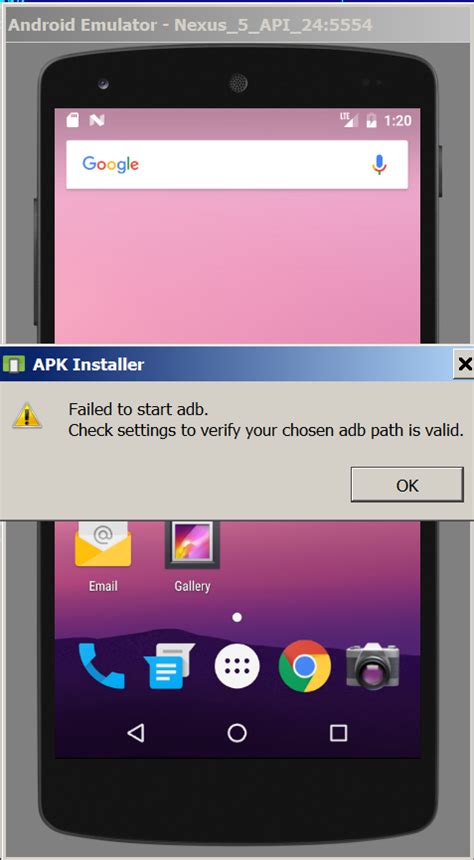
Task: Open the Email app
Action: tap(103, 556)
